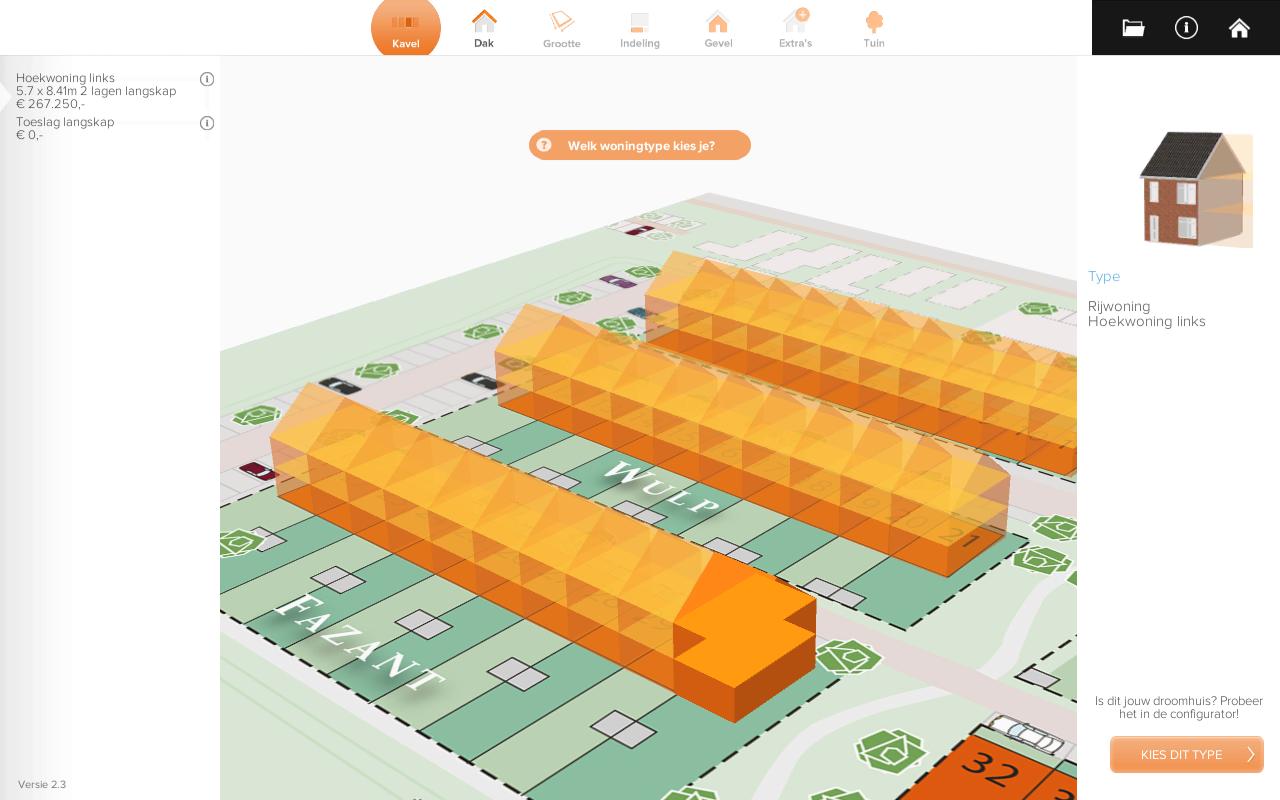Viewport: 1280px width, 800px height.
Task: Open the Grootte (size) step
Action: click(x=561, y=28)
